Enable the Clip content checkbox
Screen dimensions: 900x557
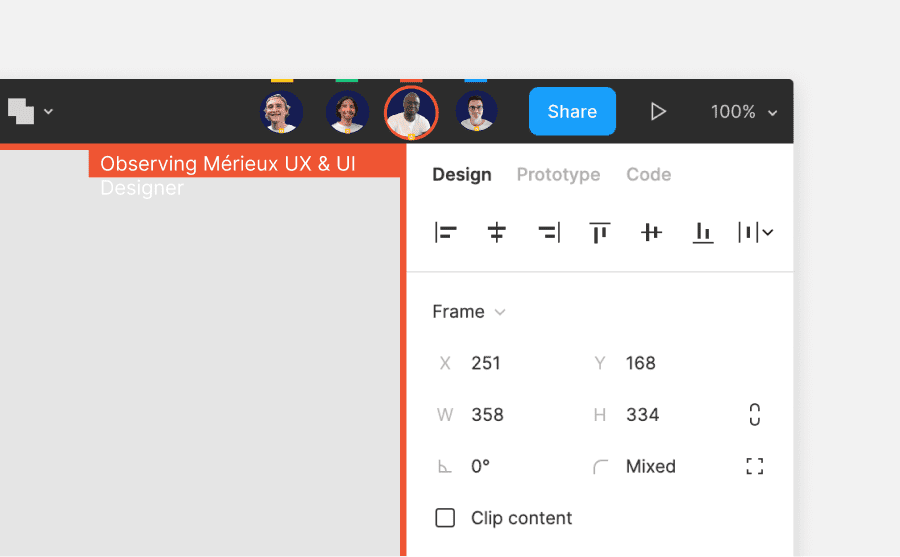point(445,518)
